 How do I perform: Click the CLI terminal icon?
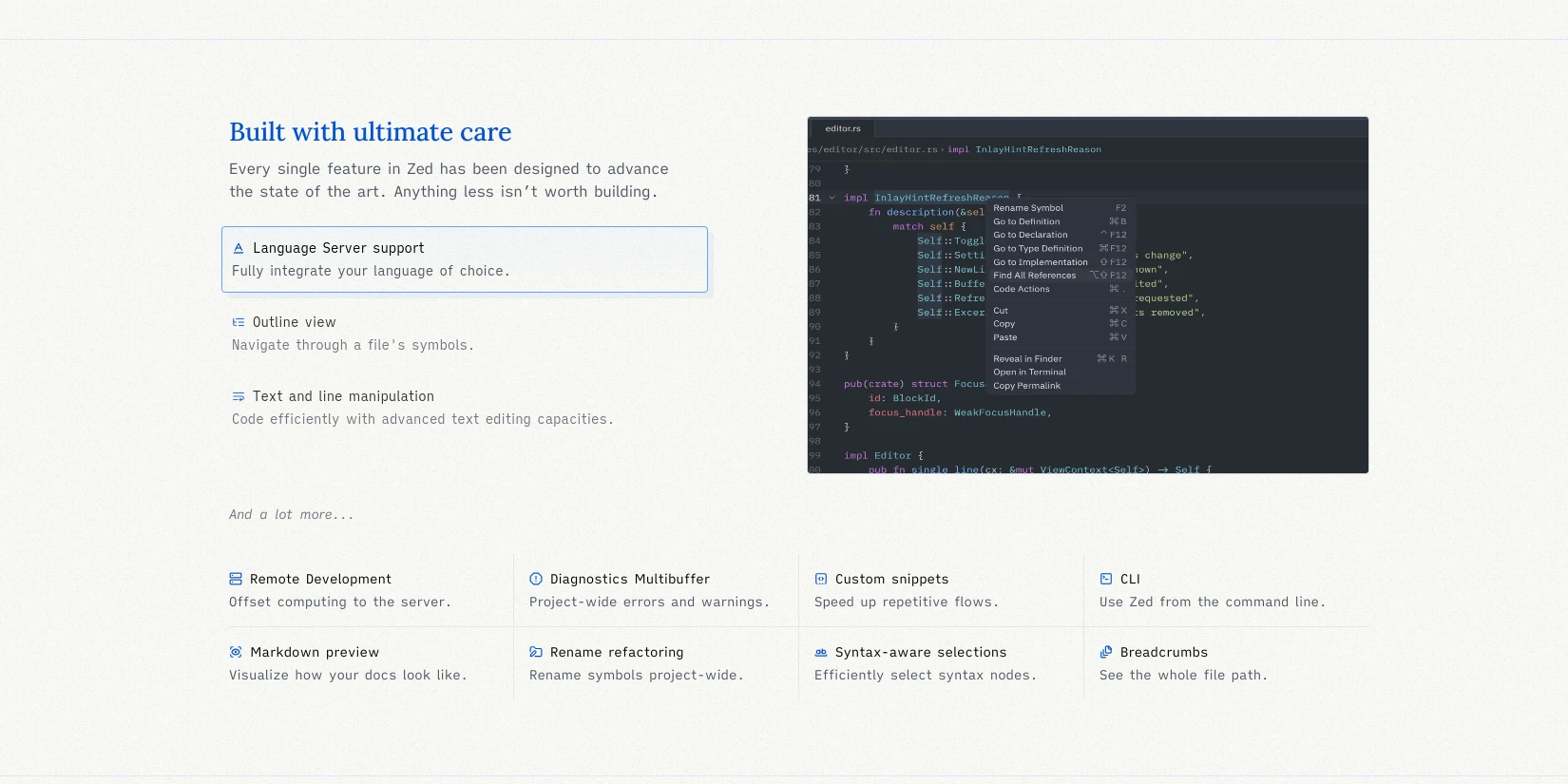click(x=1106, y=579)
